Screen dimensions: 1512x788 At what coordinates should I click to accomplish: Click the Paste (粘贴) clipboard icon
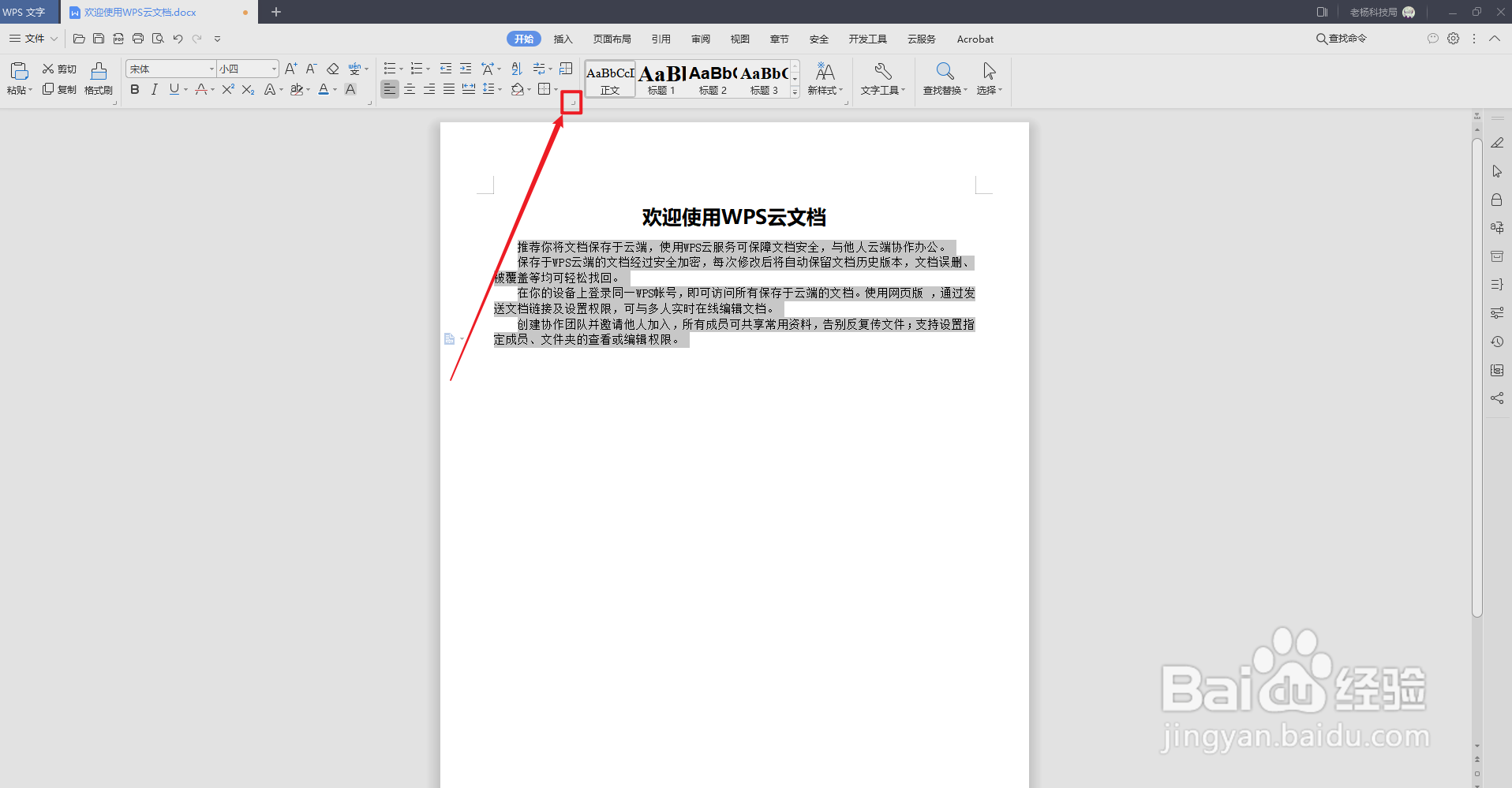[x=20, y=71]
